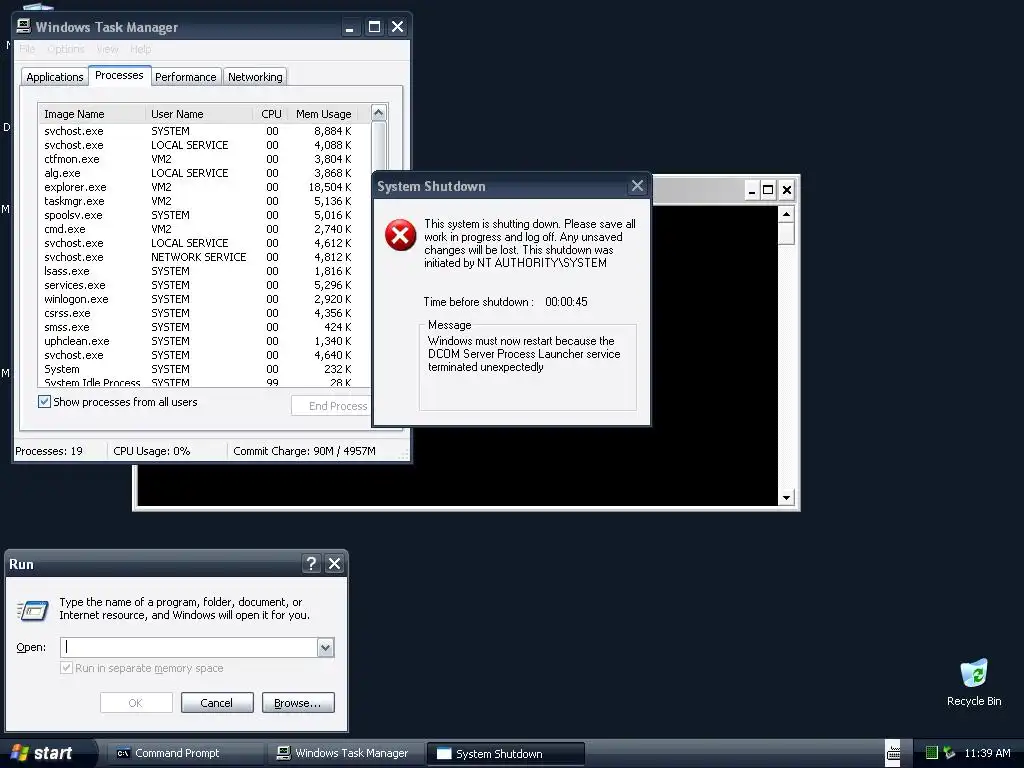1024x768 pixels.
Task: Open the on-screen keyboard tray icon
Action: tap(893, 753)
